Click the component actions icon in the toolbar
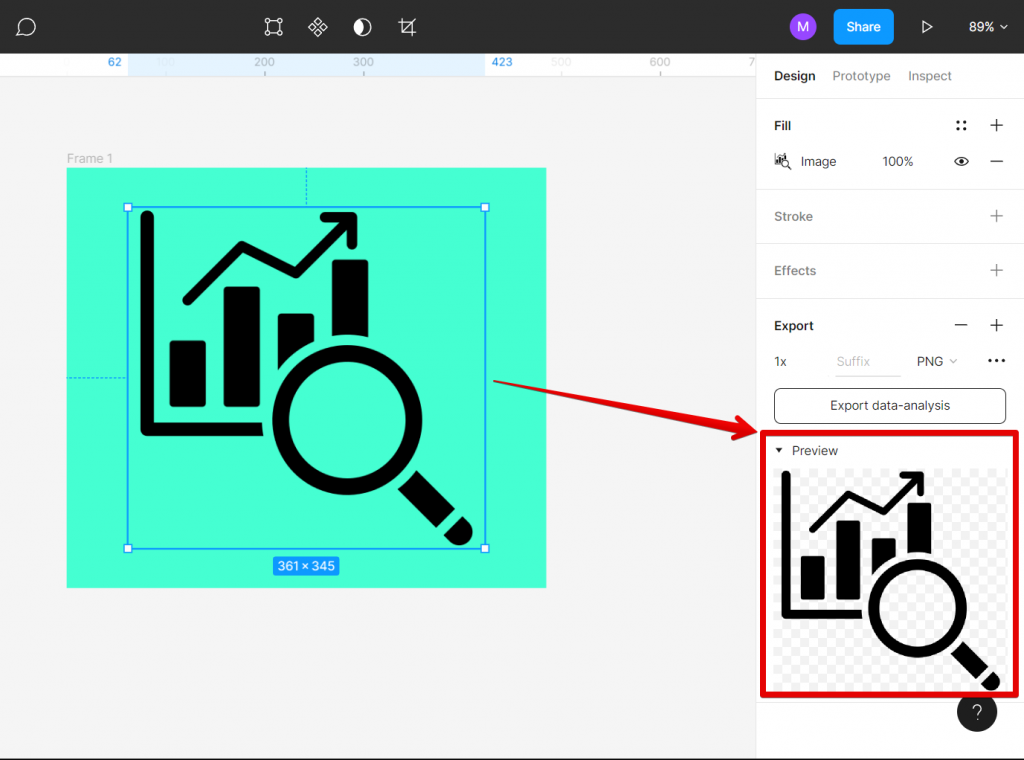Viewport: 1024px width, 760px height. click(317, 27)
